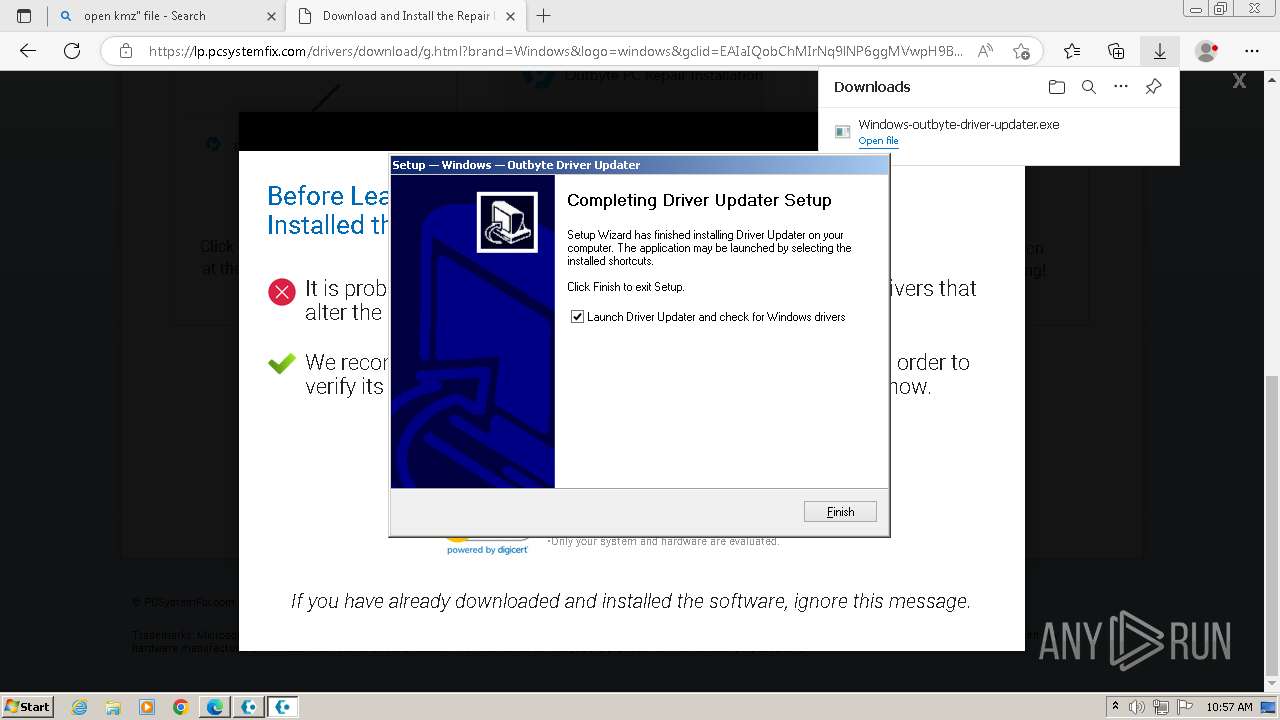This screenshot has width=1280, height=720.
Task: Click the Windows Start button
Action: coord(27,706)
